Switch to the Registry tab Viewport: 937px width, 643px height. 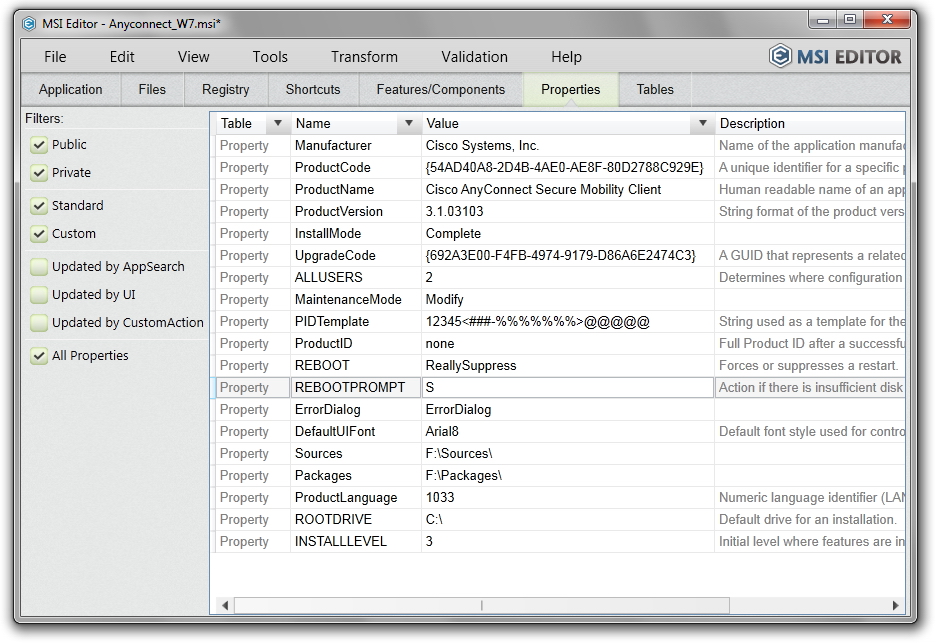pyautogui.click(x=225, y=89)
